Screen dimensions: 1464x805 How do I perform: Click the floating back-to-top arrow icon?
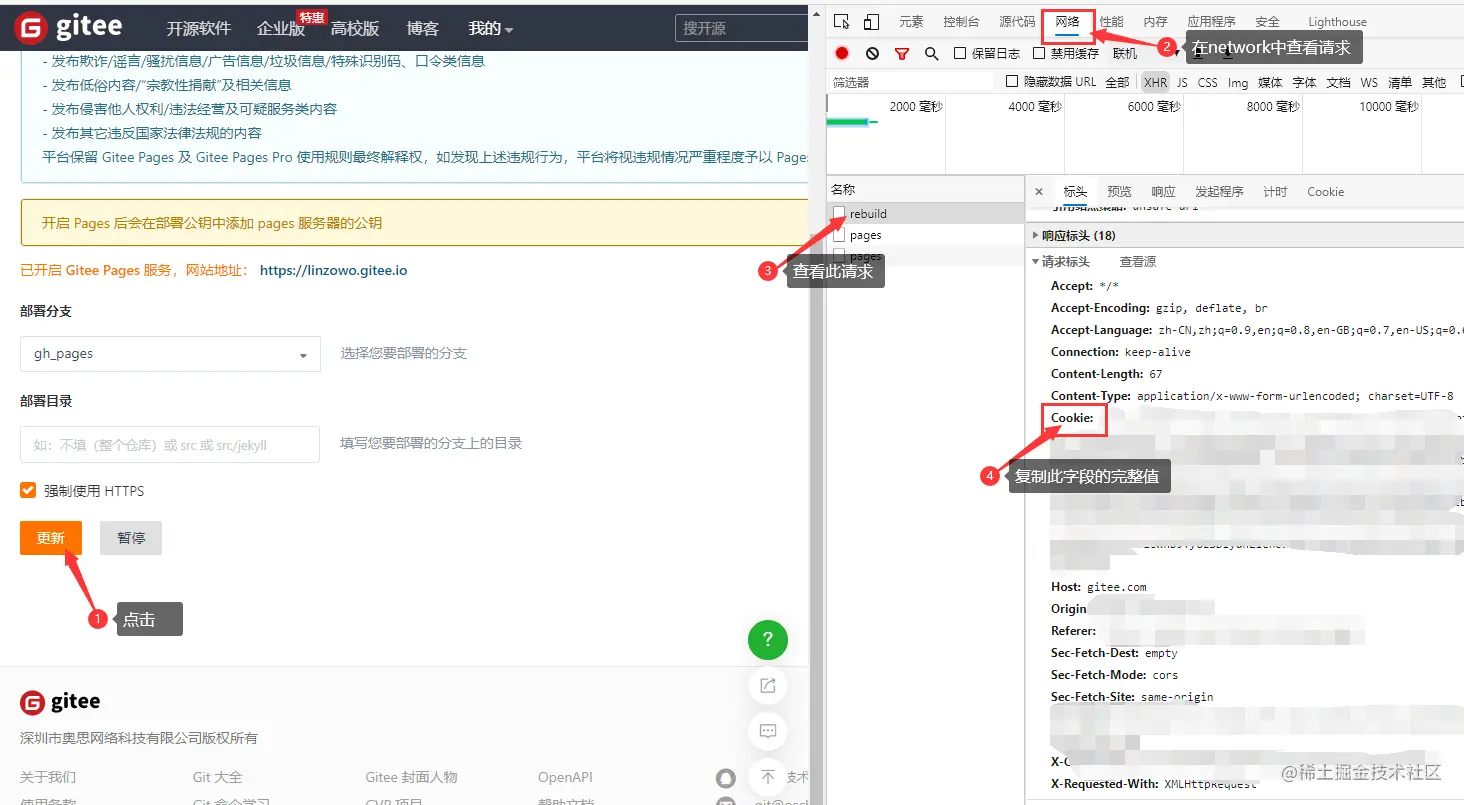768,776
